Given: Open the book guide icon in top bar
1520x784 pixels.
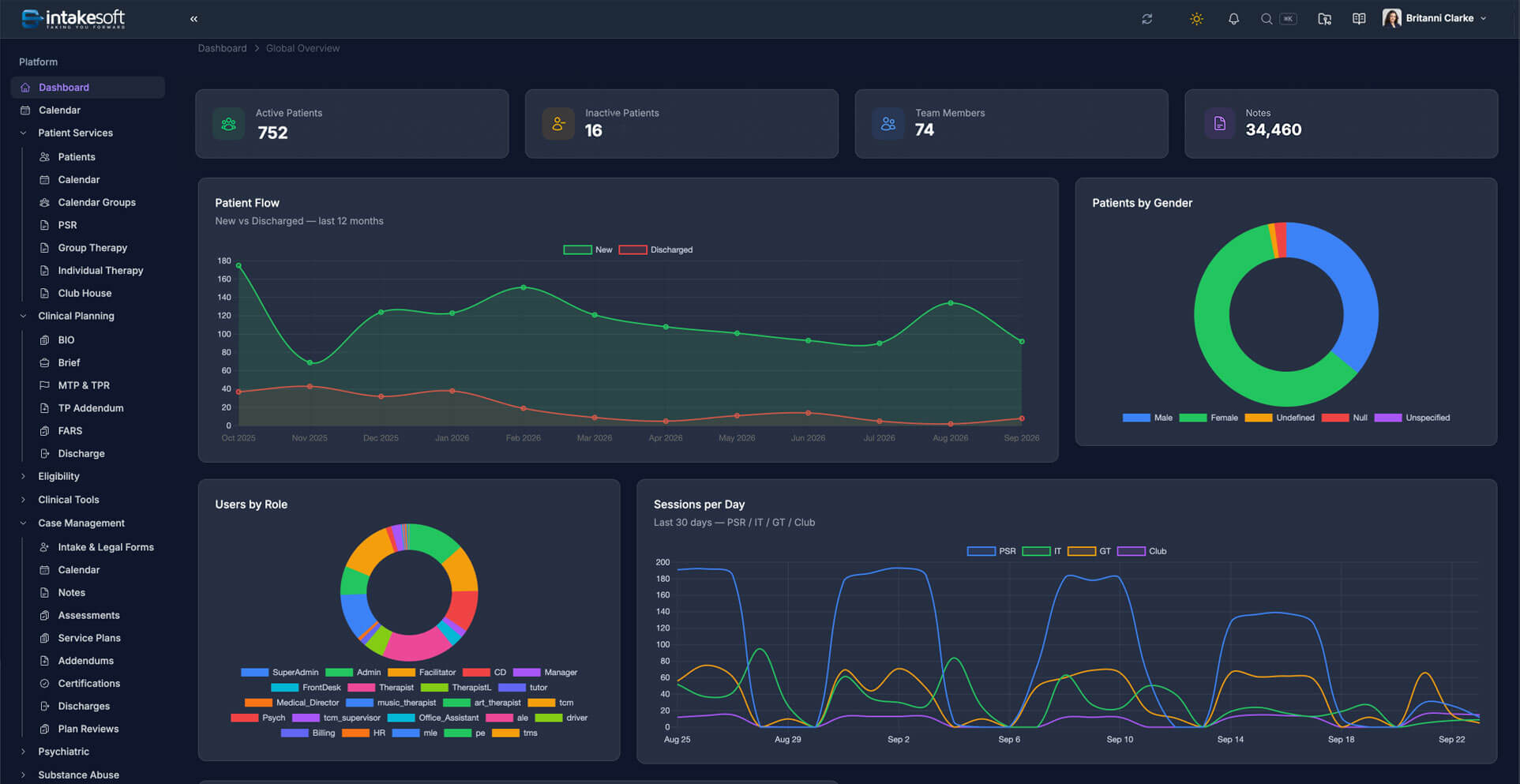Looking at the screenshot, I should point(1359,19).
